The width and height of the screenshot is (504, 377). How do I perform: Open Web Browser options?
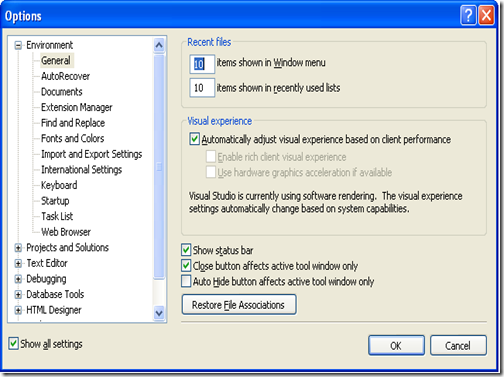tap(66, 232)
